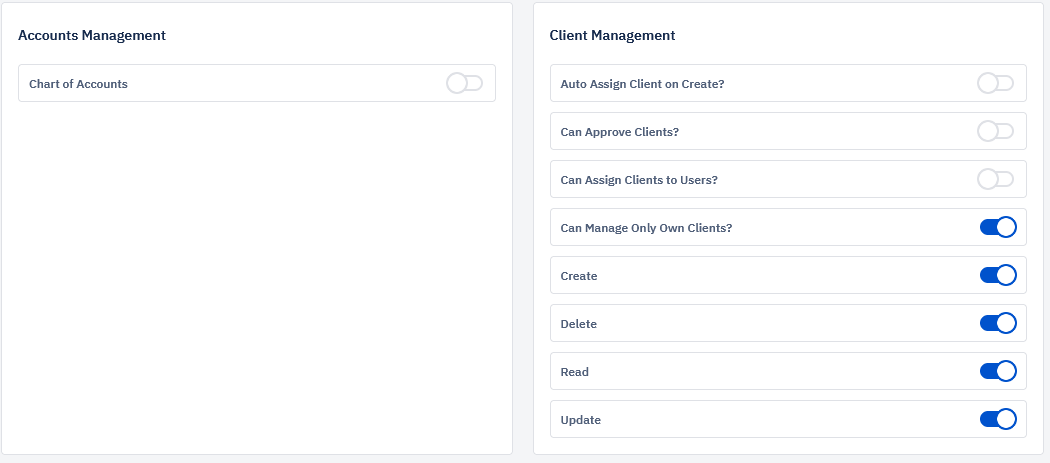
Task: Click the Read label text
Action: [x=575, y=372]
